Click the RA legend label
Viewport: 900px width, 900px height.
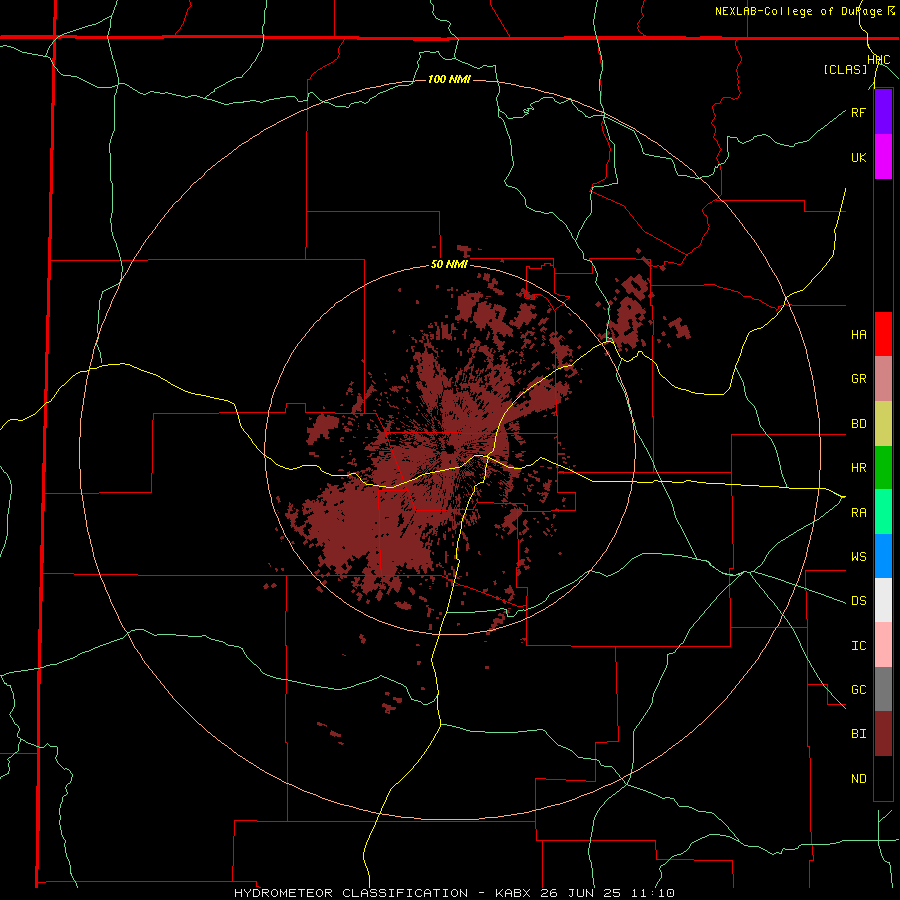(858, 513)
